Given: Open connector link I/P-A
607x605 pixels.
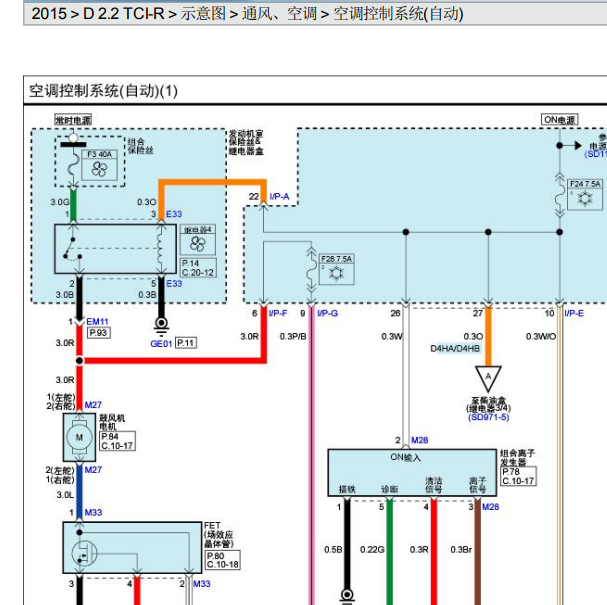Looking at the screenshot, I should (279, 197).
